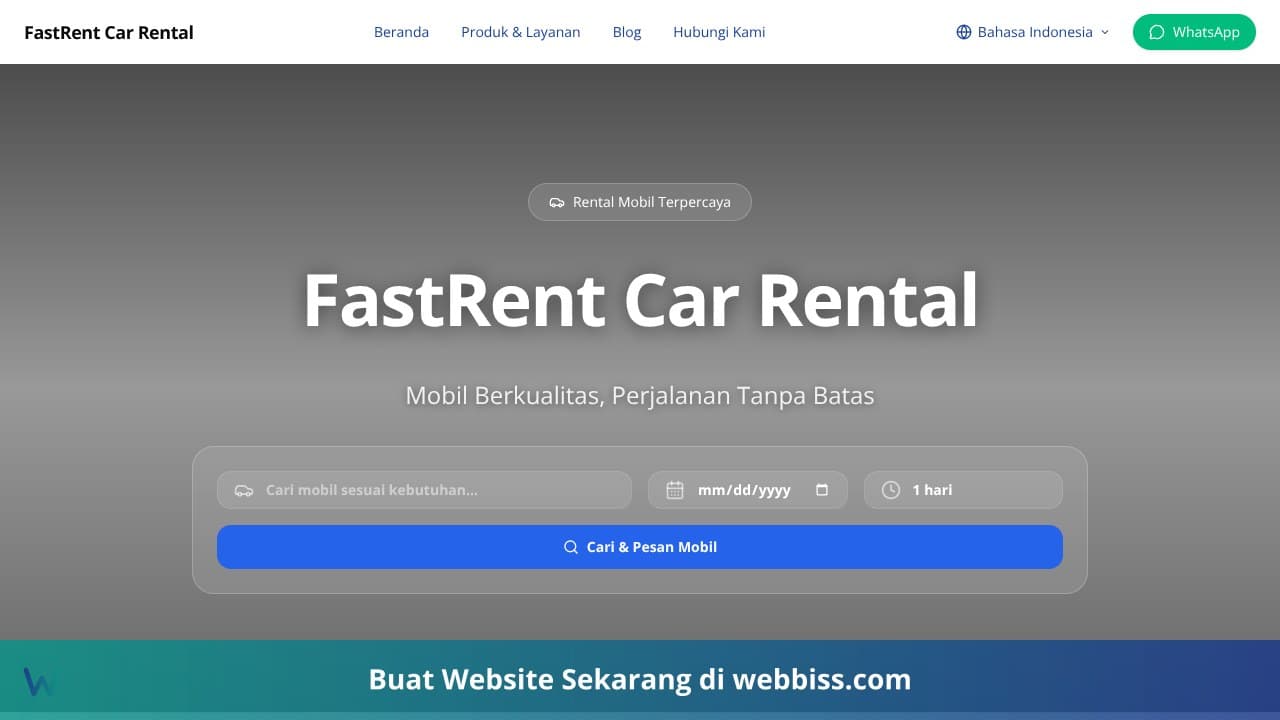This screenshot has width=1280, height=720.
Task: Click the Cari & Pesan Mobil button
Action: coord(640,547)
